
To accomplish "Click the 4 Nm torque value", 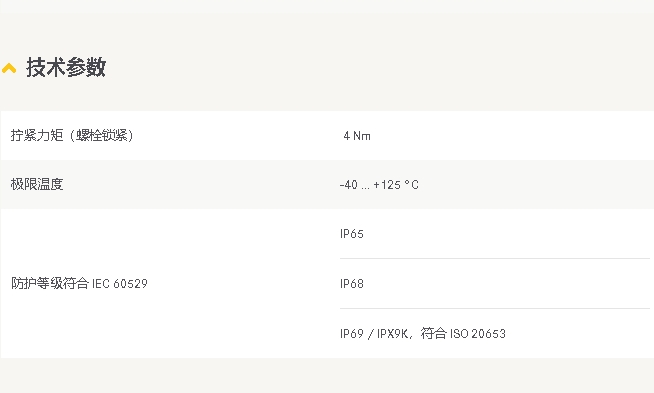I will (357, 136).
